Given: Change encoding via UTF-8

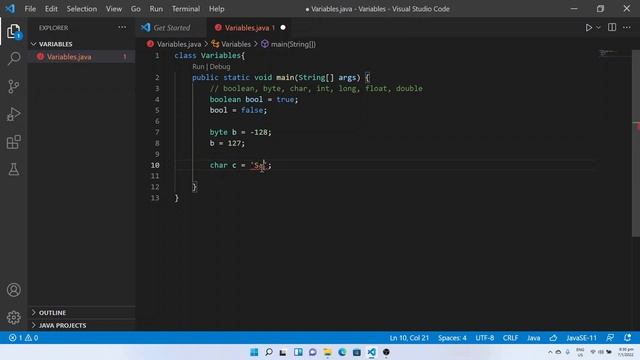Looking at the screenshot, I should pos(484,338).
